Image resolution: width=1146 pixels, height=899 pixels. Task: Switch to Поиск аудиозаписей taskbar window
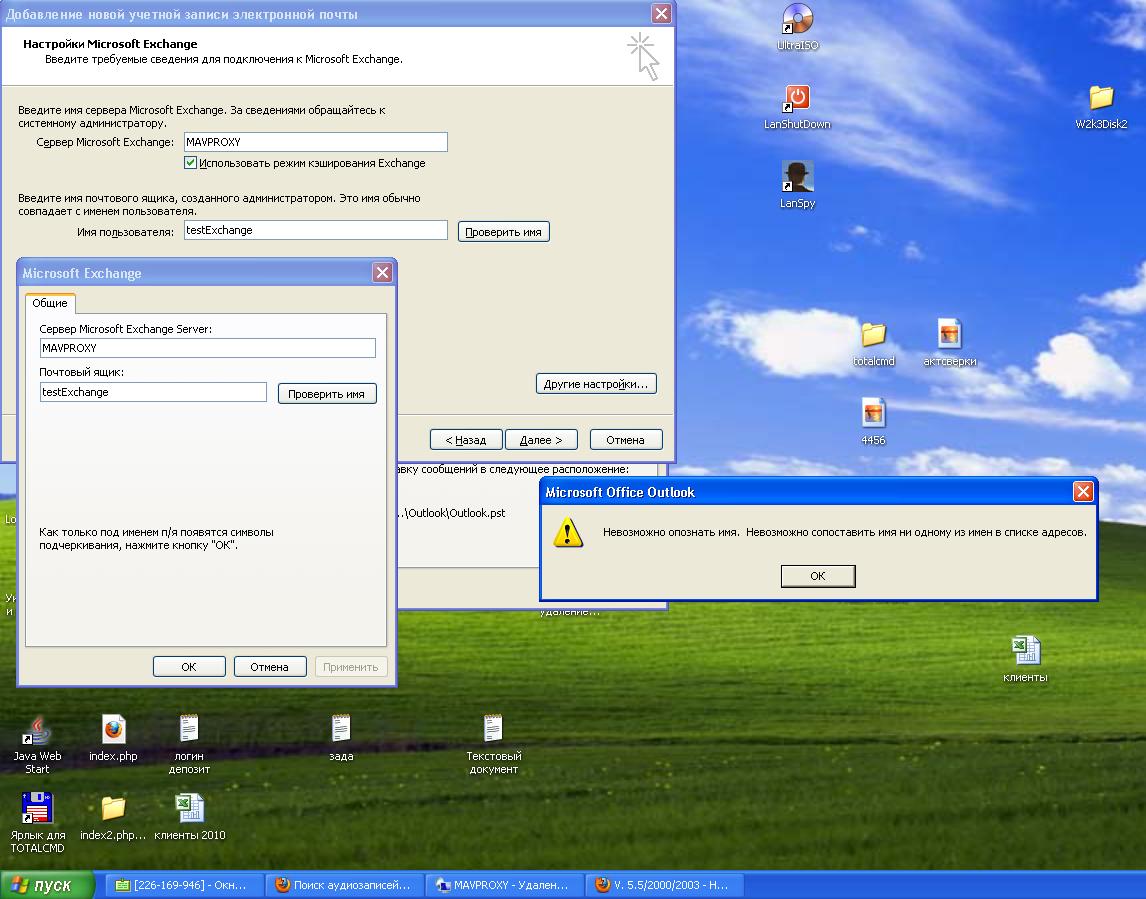click(x=344, y=885)
